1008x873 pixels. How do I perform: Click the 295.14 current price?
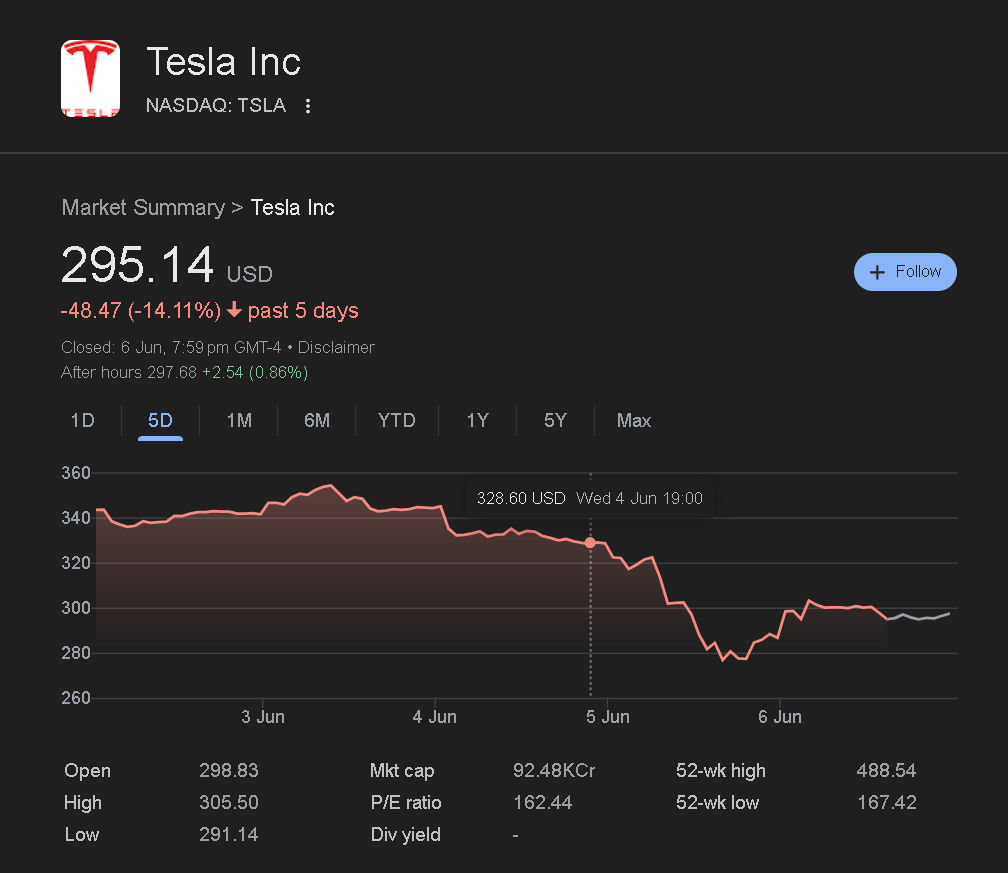point(138,265)
